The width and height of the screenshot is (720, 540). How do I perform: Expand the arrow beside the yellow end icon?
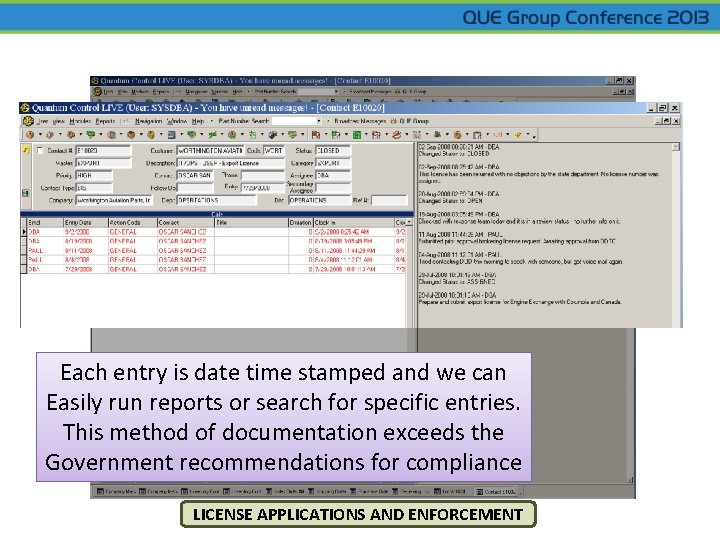click(x=528, y=135)
